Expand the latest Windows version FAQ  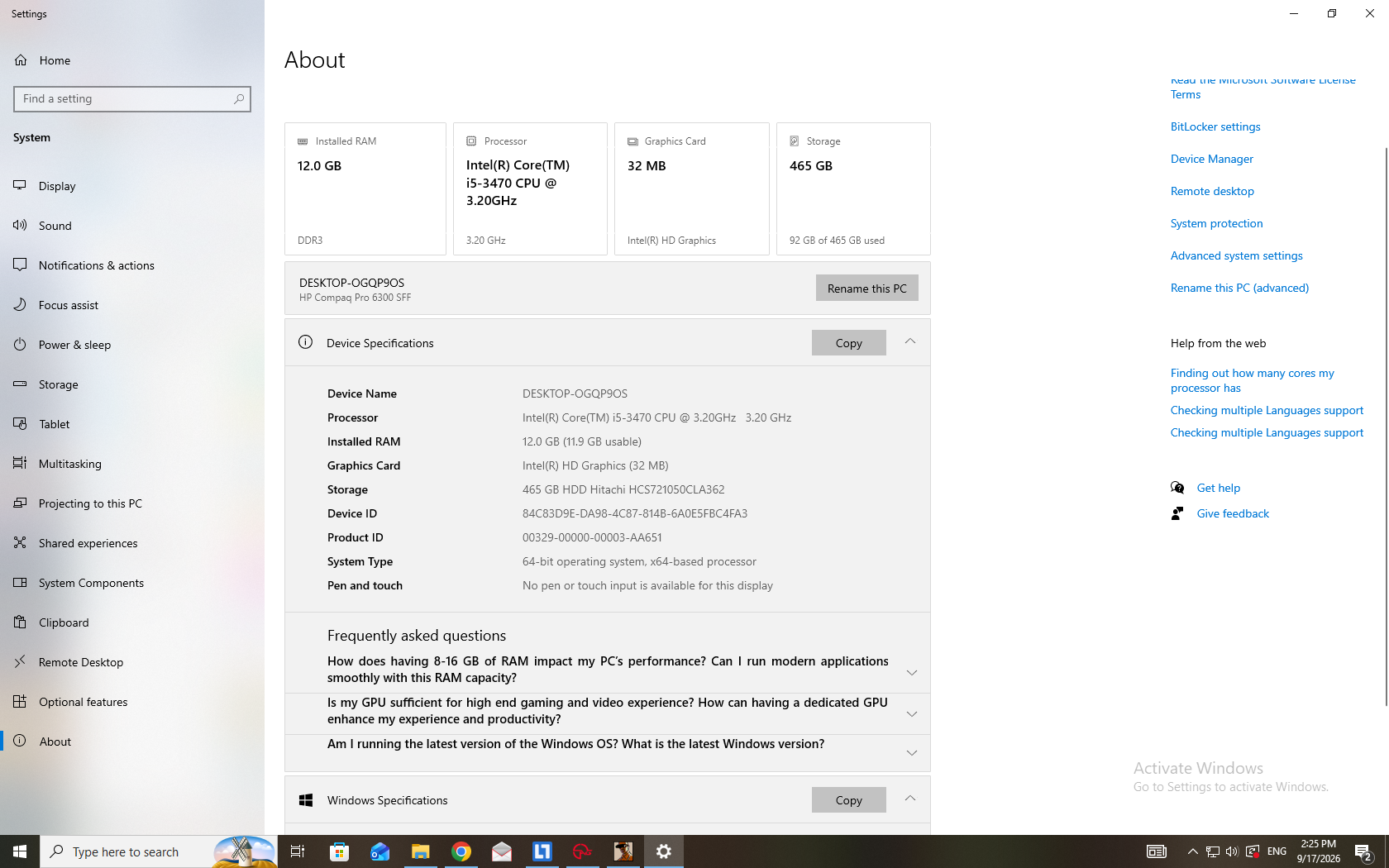[912, 753]
